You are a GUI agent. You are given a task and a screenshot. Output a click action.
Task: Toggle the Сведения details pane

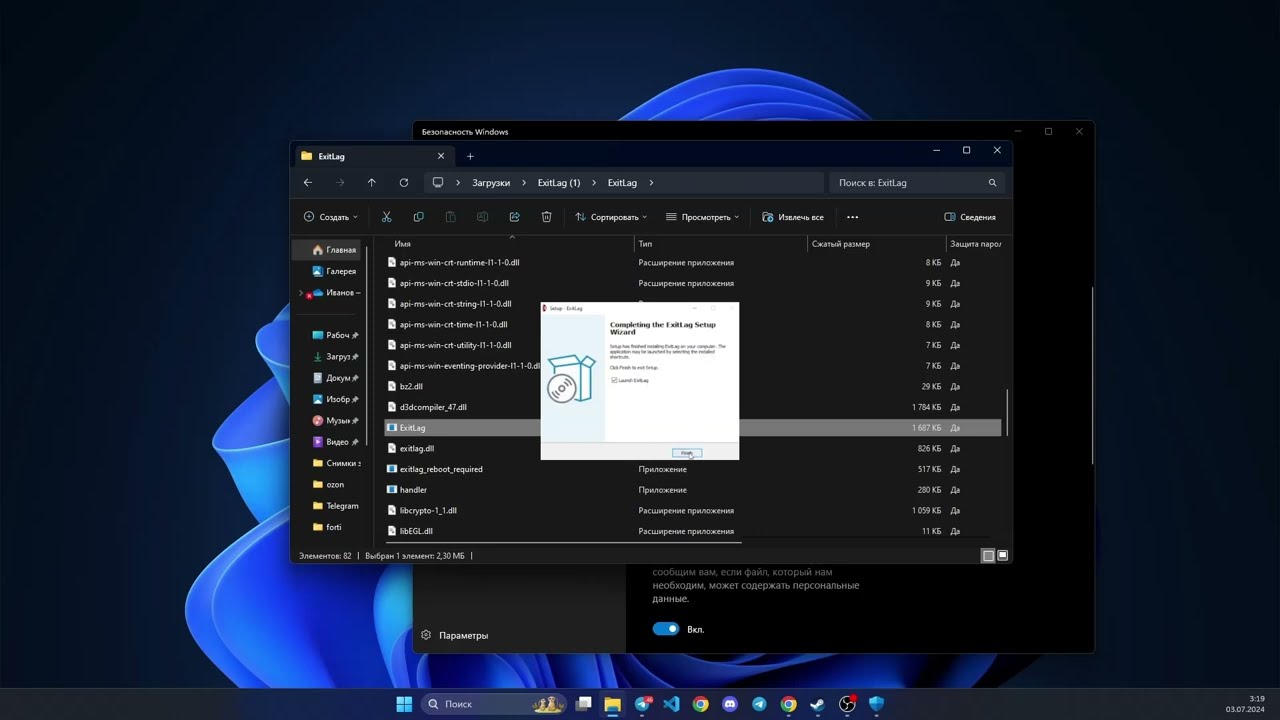pyautogui.click(x=970, y=217)
